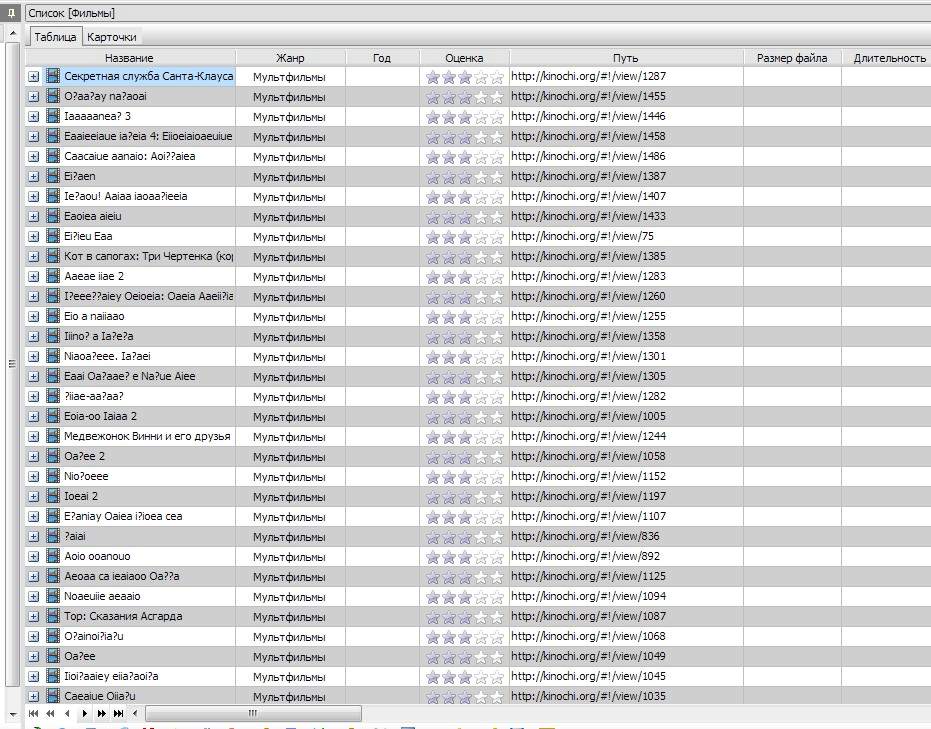The height and width of the screenshot is (729, 931).
Task: Click film icon in 'Eio a naiiaao' row
Action: [x=53, y=316]
